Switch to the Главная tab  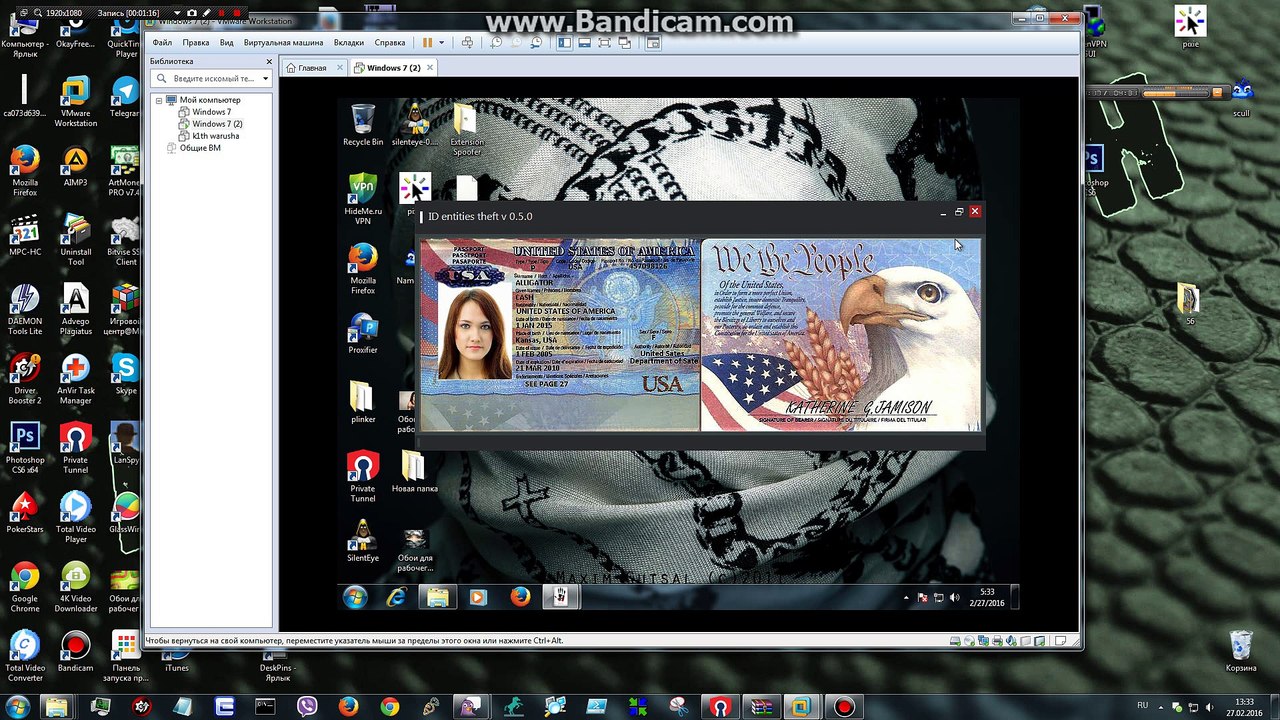point(313,68)
